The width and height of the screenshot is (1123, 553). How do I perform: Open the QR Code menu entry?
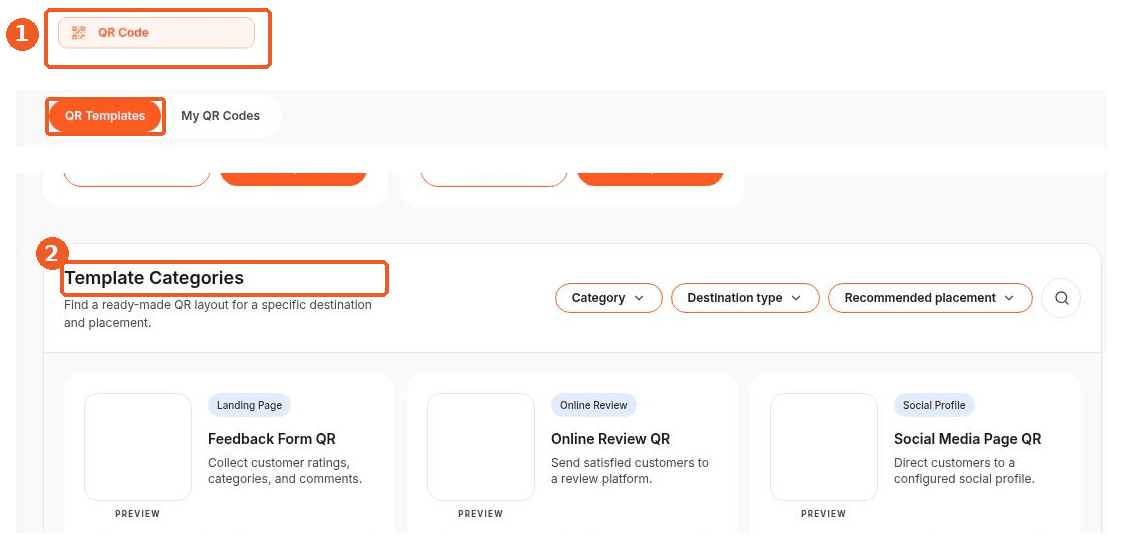156,33
